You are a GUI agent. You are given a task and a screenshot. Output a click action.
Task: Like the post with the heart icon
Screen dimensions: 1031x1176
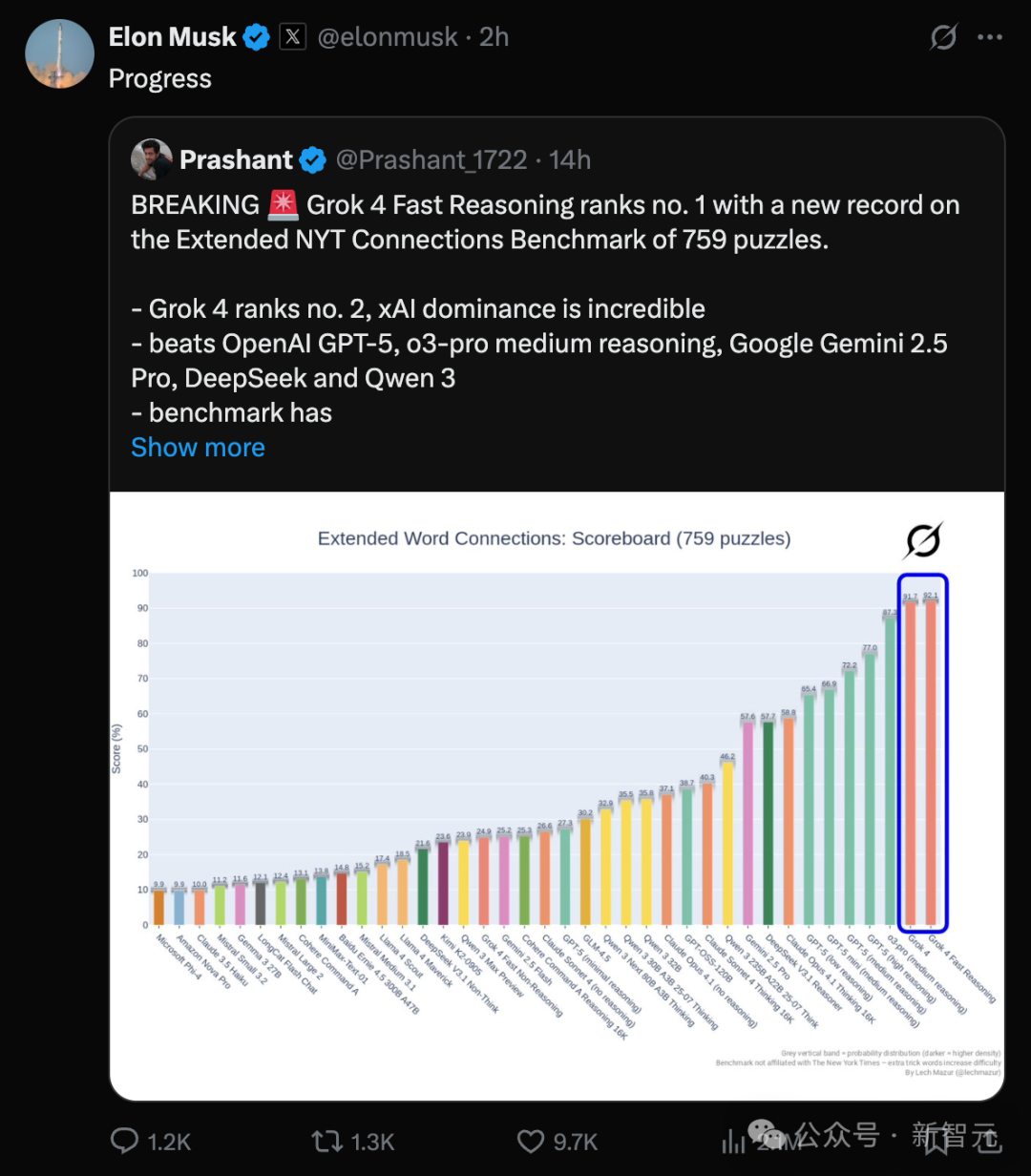pyautogui.click(x=531, y=1140)
